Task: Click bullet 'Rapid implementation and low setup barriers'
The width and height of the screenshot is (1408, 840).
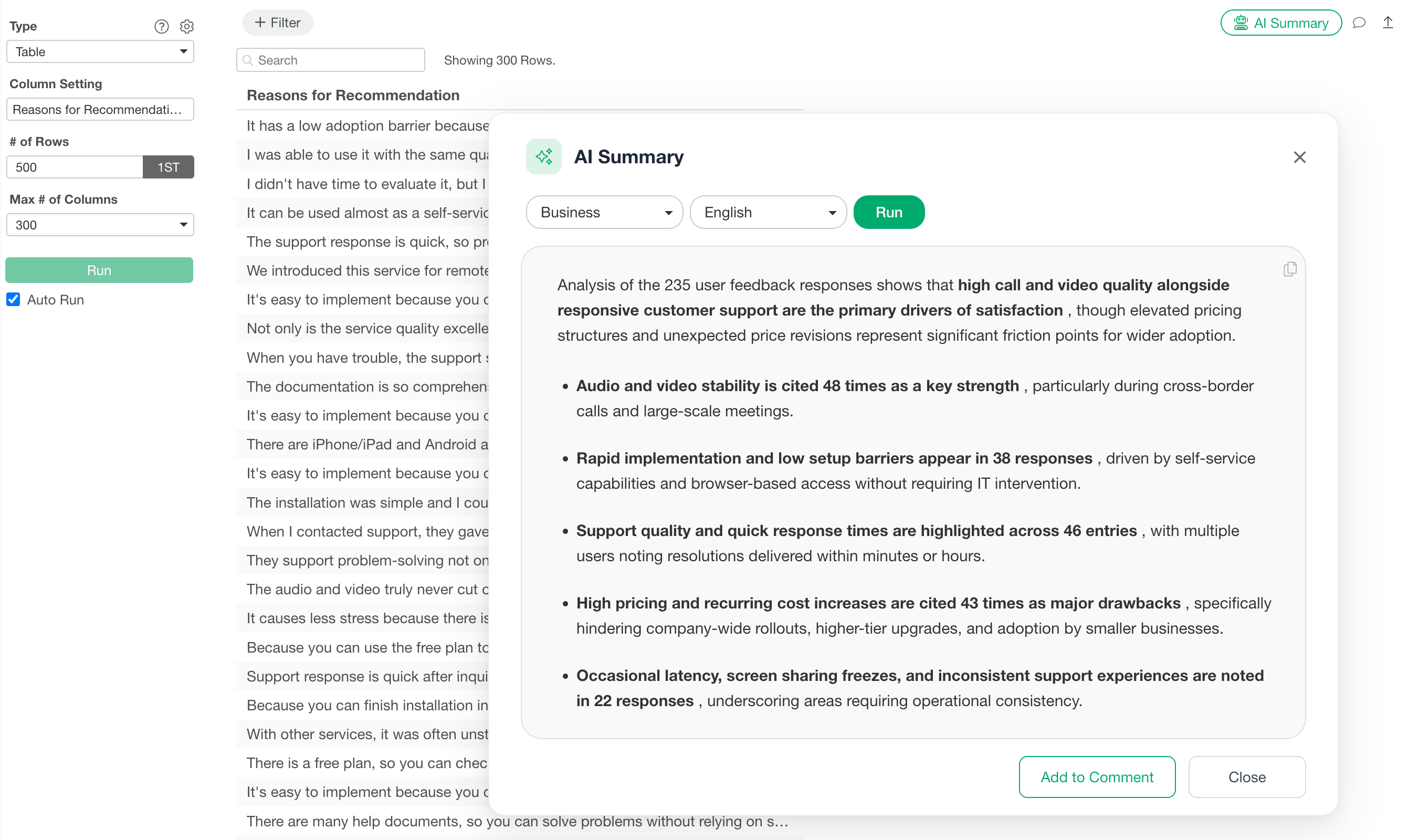Action: point(916,471)
